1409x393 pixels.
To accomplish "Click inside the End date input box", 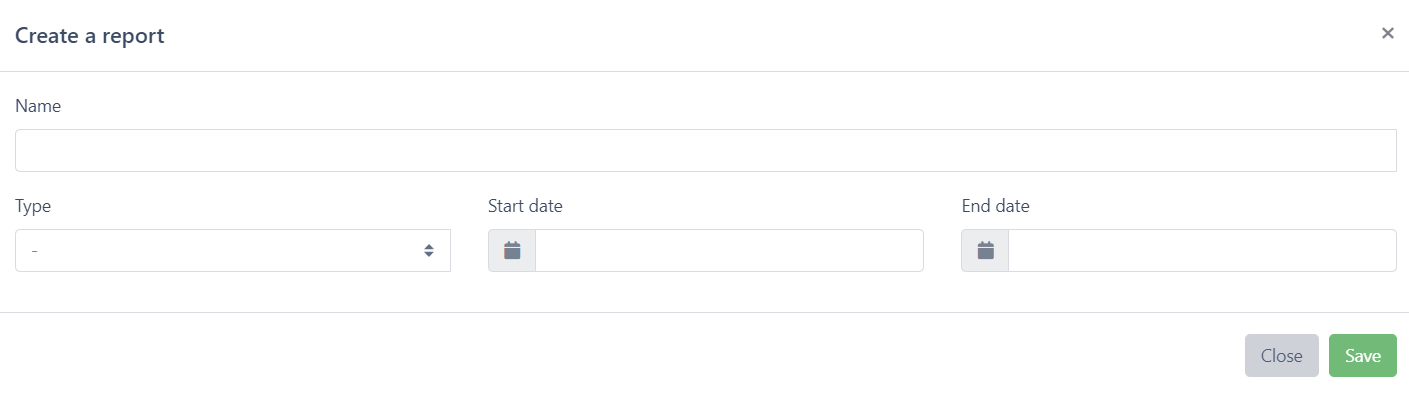I will coord(1202,250).
